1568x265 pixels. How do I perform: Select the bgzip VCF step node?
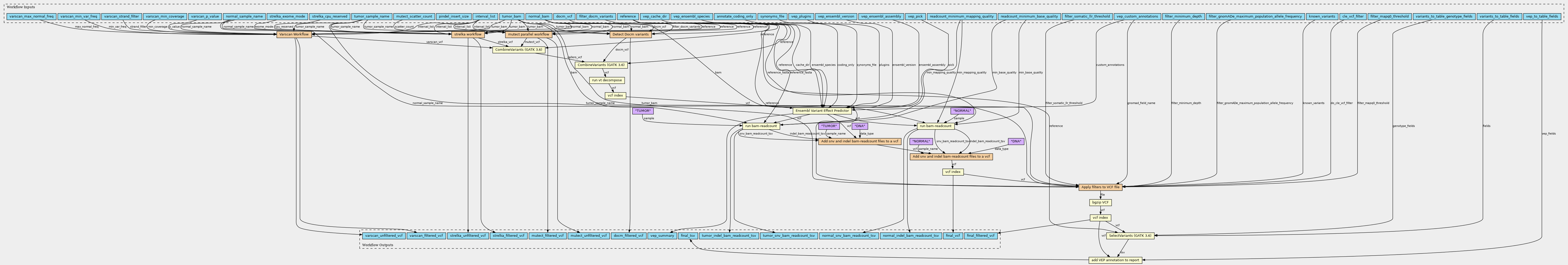click(x=1100, y=202)
